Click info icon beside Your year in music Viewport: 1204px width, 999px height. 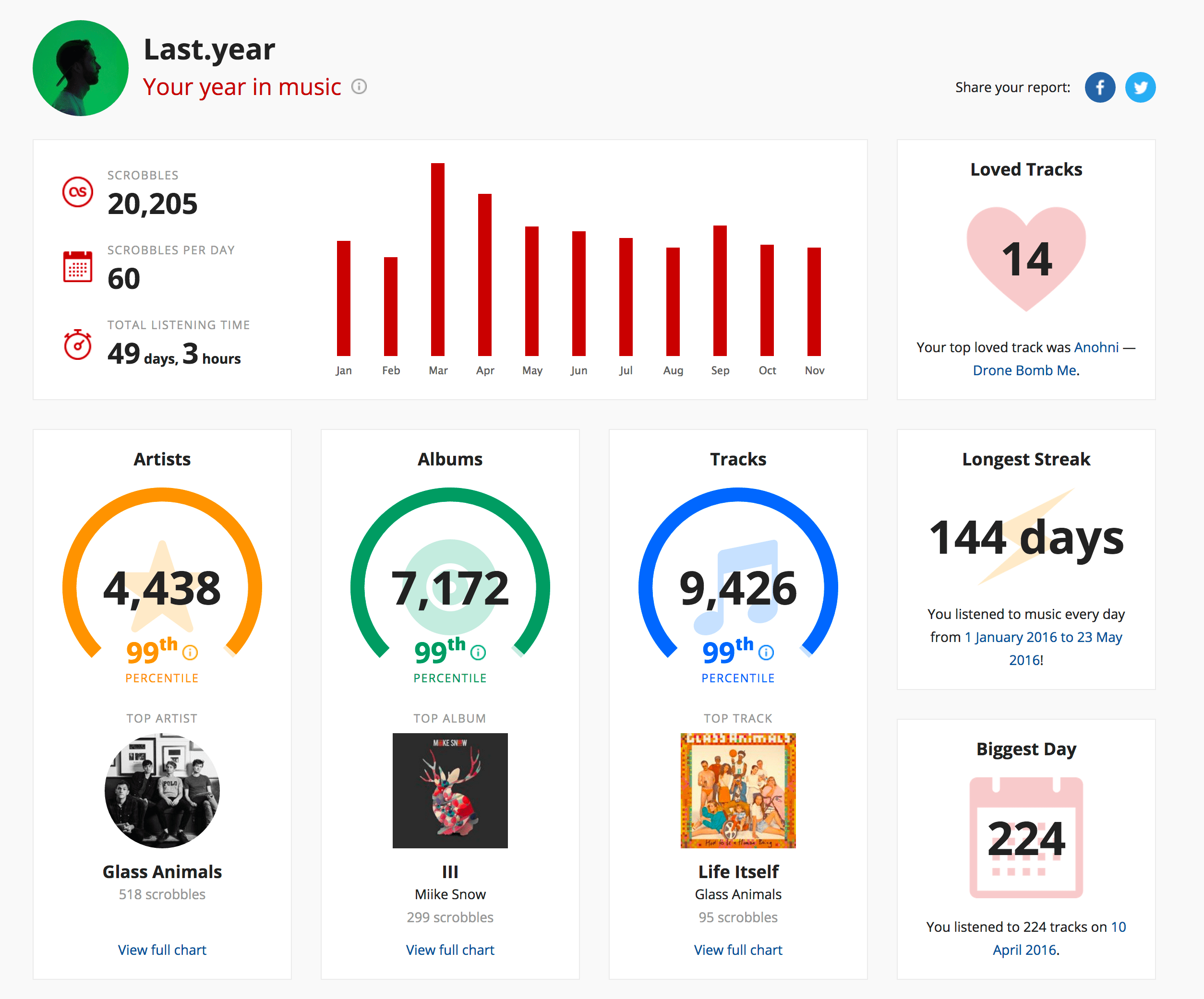[x=359, y=86]
